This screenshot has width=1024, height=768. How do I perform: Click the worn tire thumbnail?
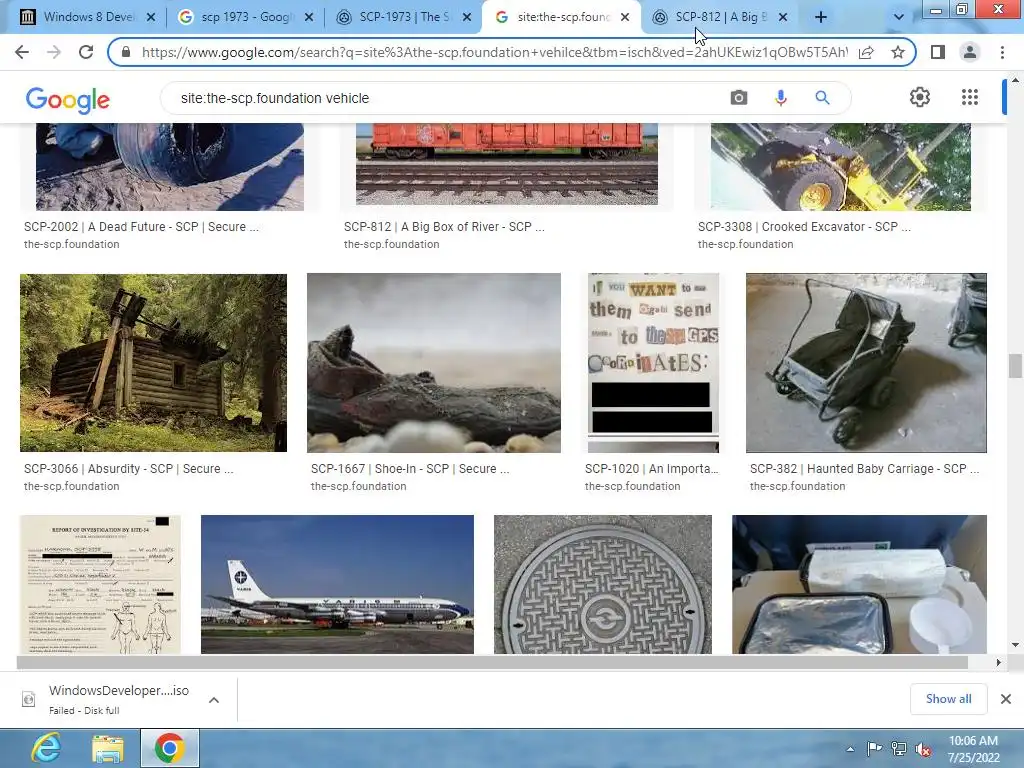click(170, 167)
